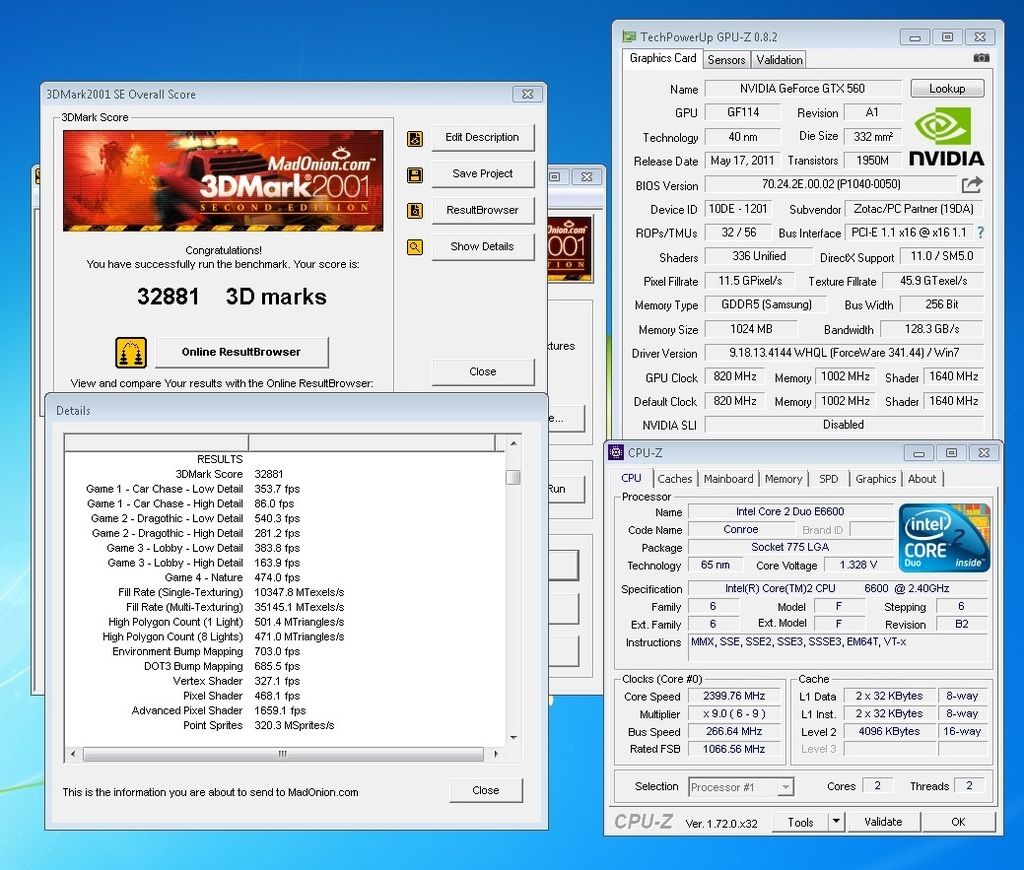1024x870 pixels.
Task: Click the Save Project button
Action: [x=483, y=174]
